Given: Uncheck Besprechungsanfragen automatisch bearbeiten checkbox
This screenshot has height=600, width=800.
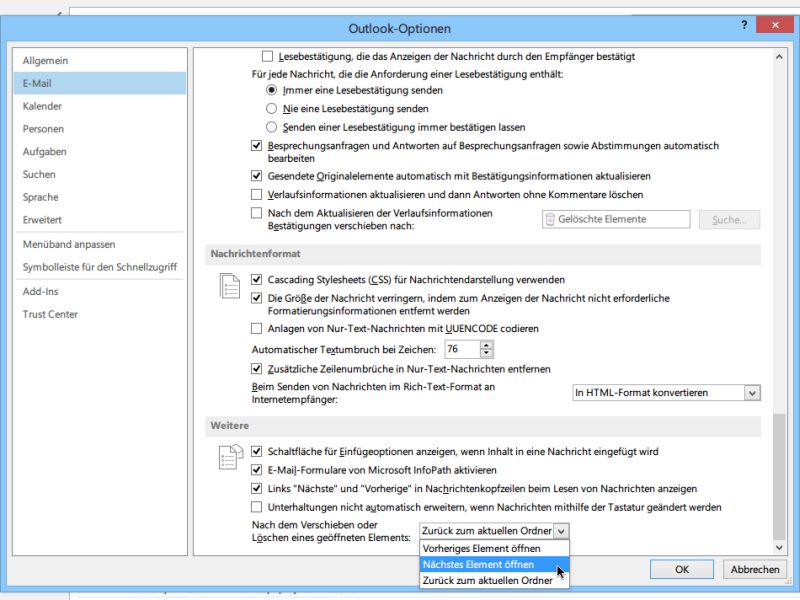Looking at the screenshot, I should pyautogui.click(x=257, y=146).
